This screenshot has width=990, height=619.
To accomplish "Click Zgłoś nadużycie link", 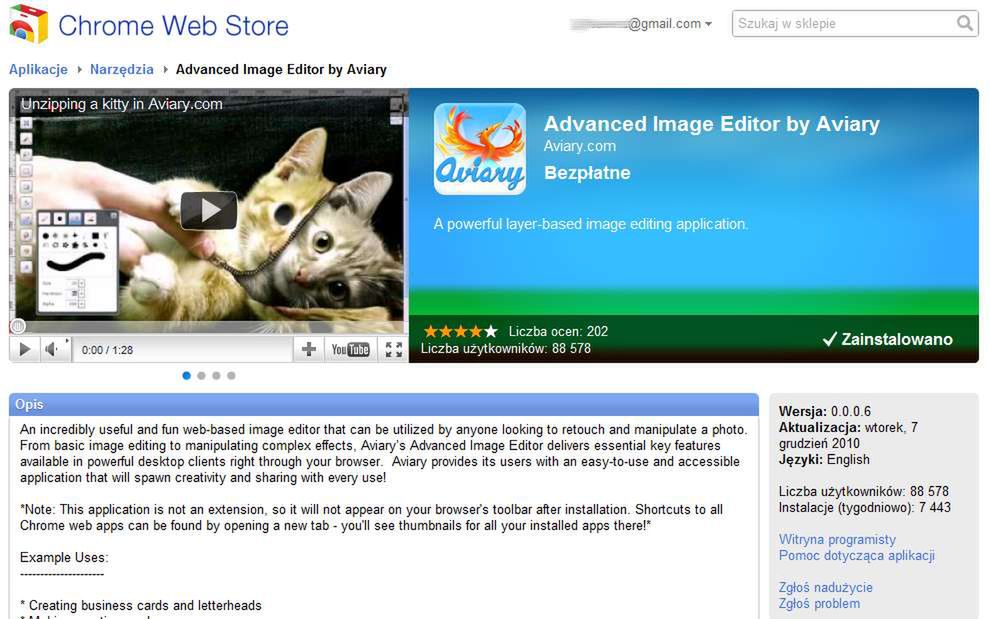I will coord(826,587).
